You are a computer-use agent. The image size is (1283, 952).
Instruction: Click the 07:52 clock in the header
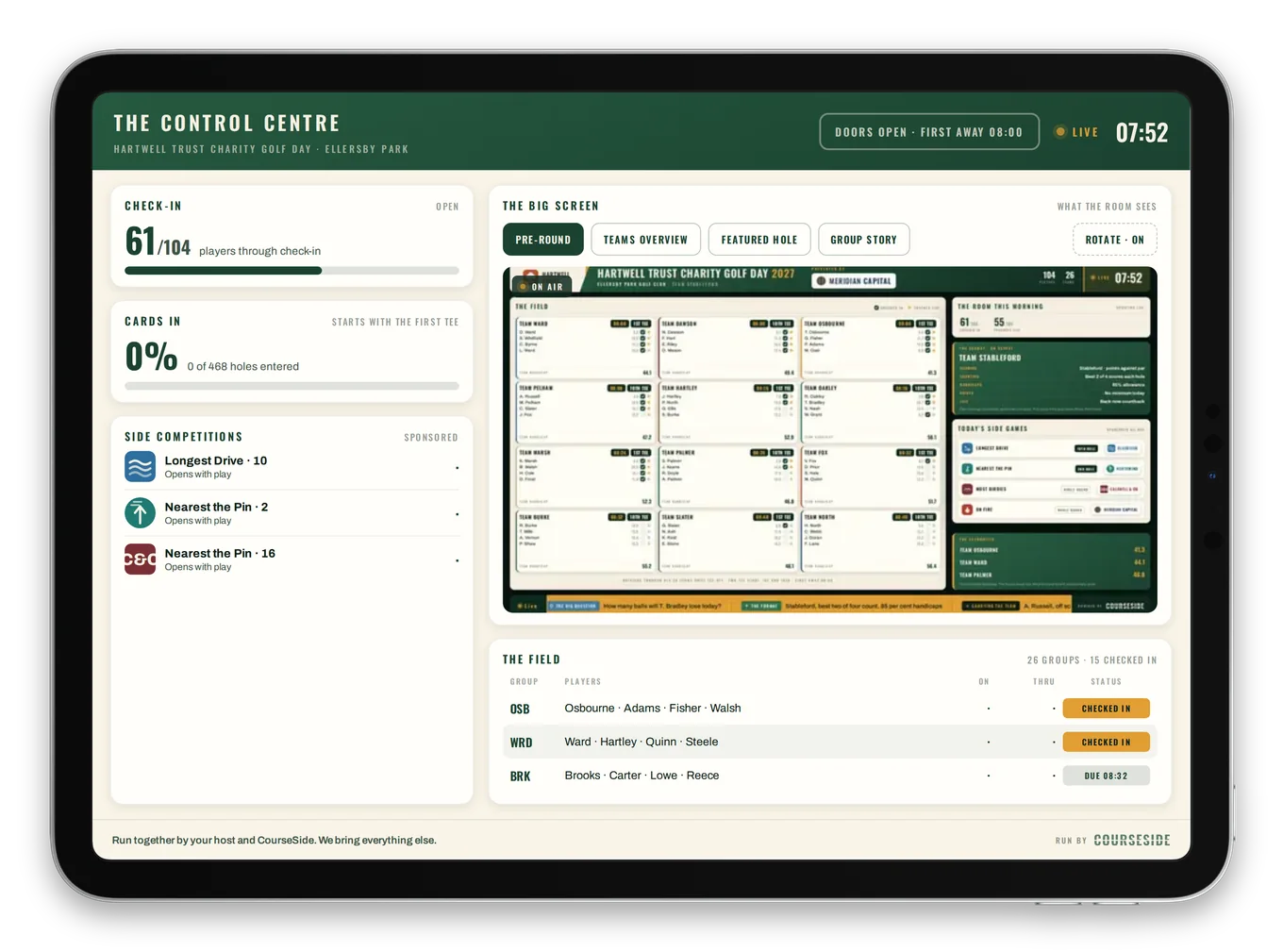click(x=1141, y=133)
